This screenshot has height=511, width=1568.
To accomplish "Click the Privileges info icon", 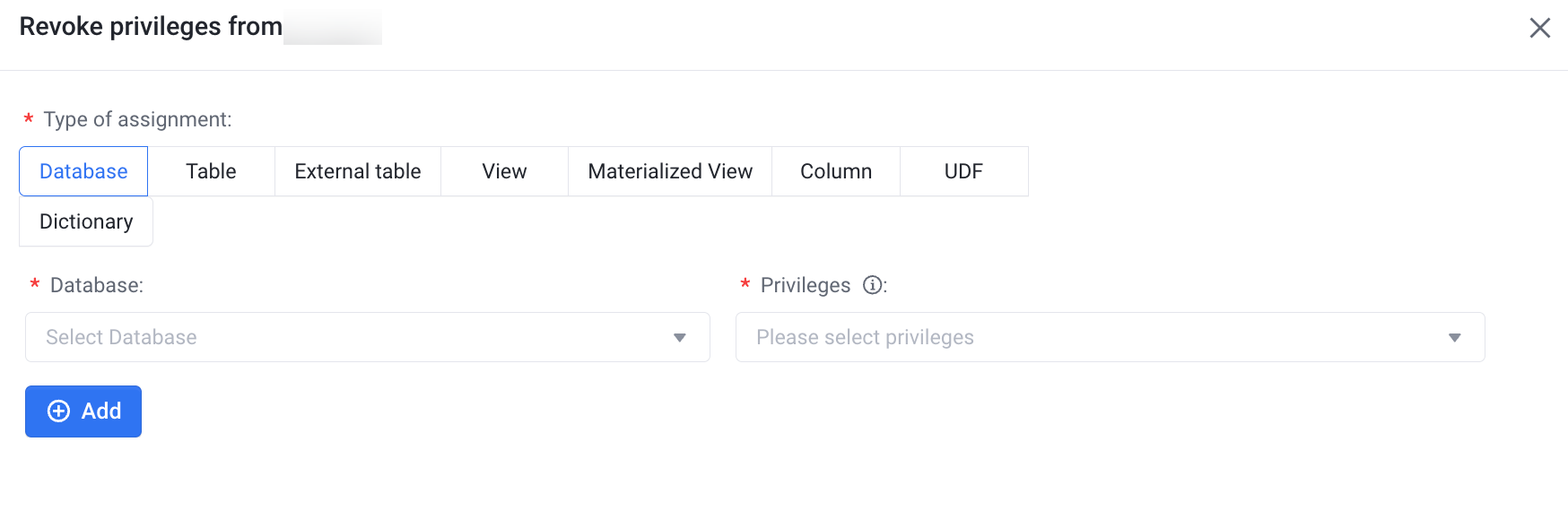I will click(871, 285).
